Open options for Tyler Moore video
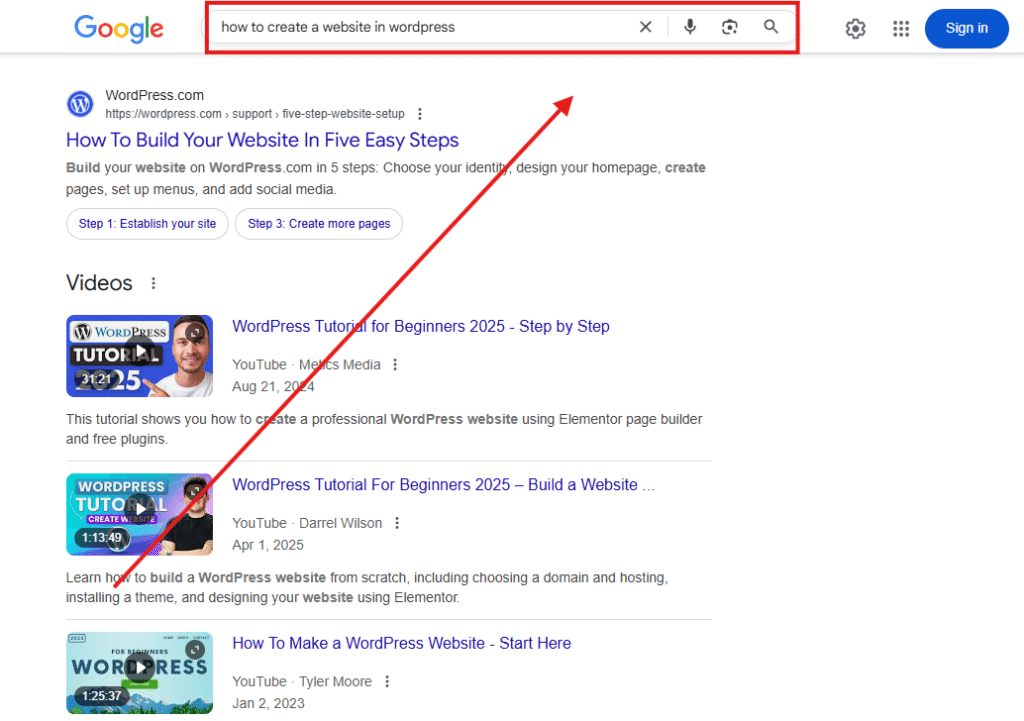Image resolution: width=1024 pixels, height=721 pixels. tap(387, 682)
